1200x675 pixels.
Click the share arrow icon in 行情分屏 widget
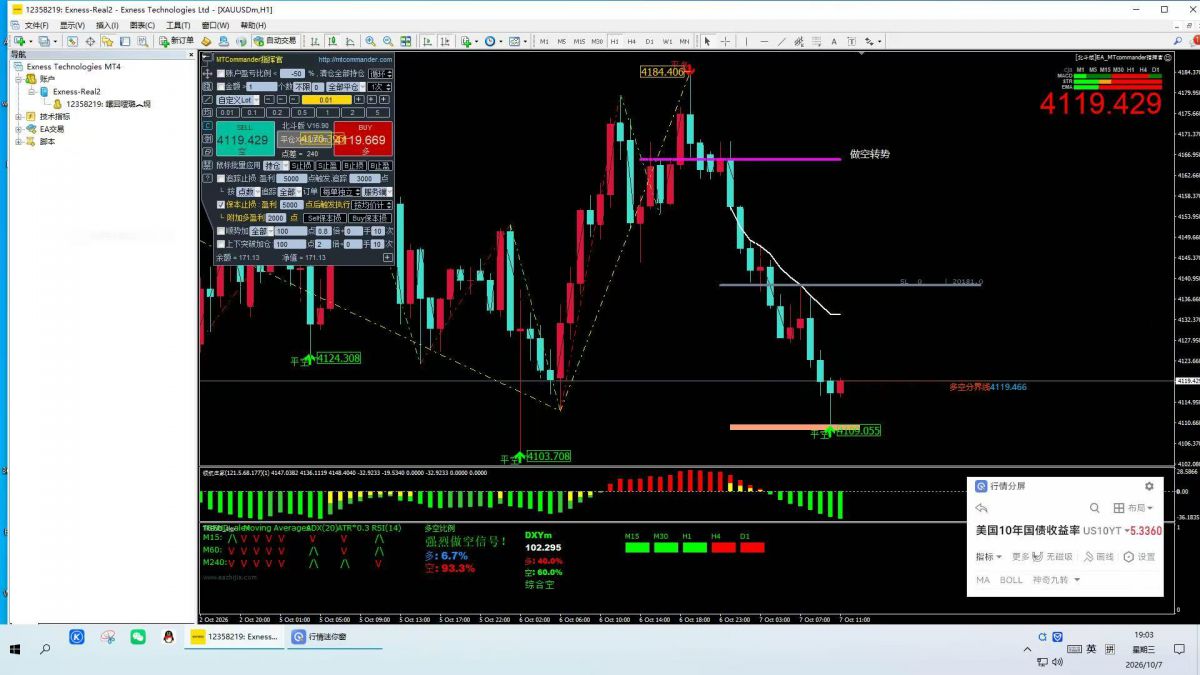982,508
